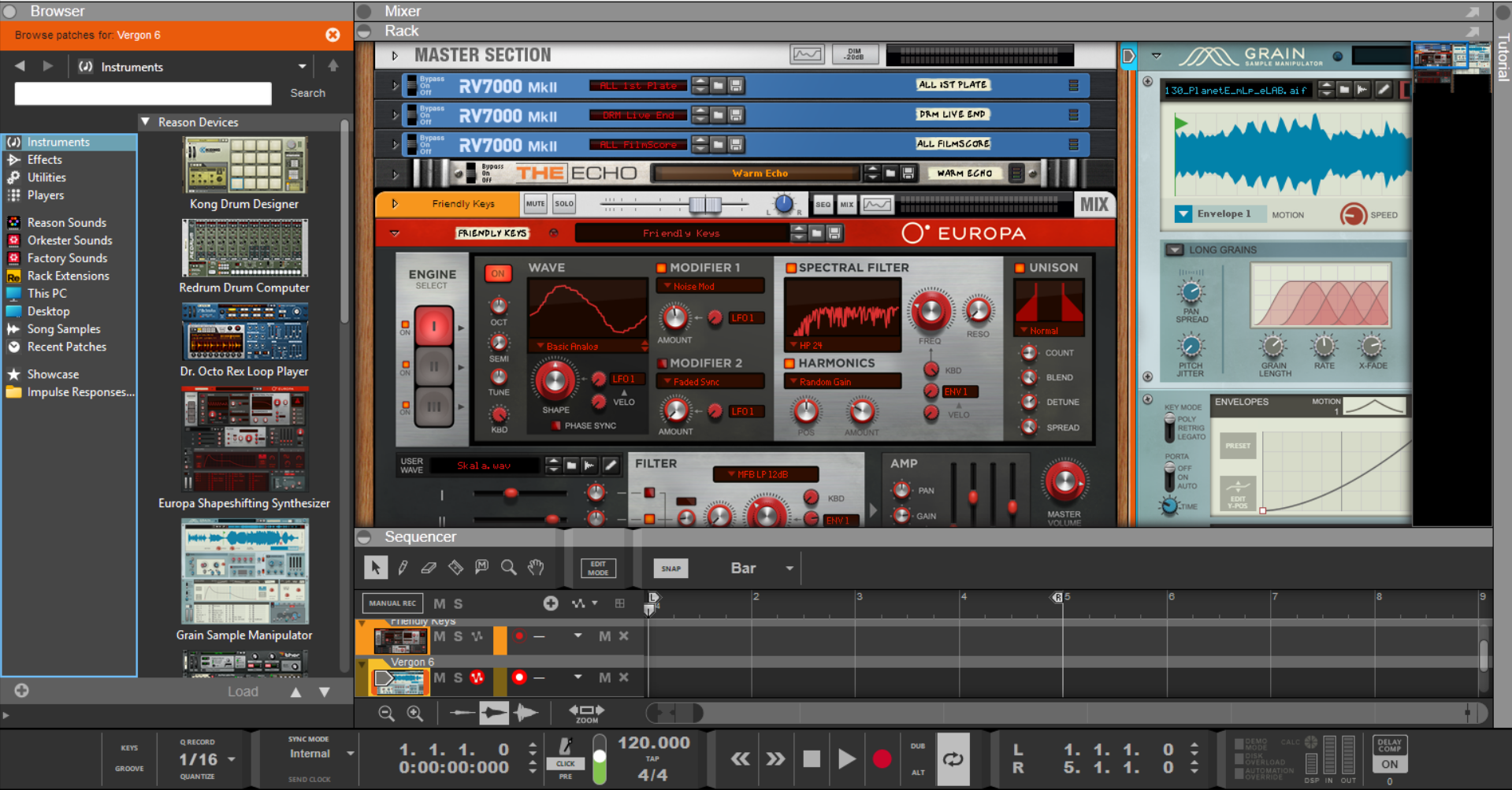Select the Mute tool in the sequencer toolbar
Viewport: 1512px width, 790px height.
tap(481, 567)
